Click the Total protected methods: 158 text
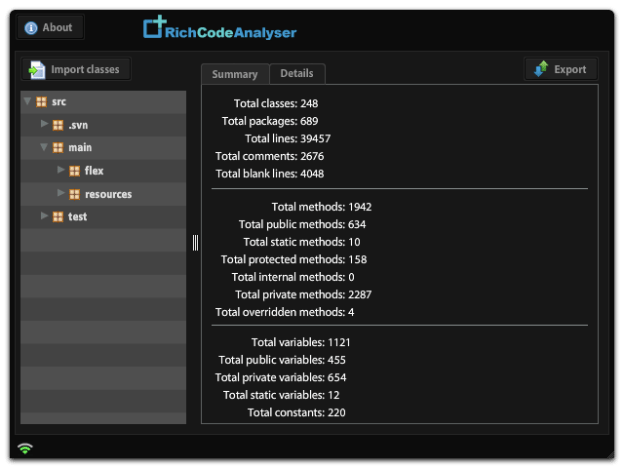Image resolution: width=624 pixels, height=468 pixels. click(x=294, y=259)
